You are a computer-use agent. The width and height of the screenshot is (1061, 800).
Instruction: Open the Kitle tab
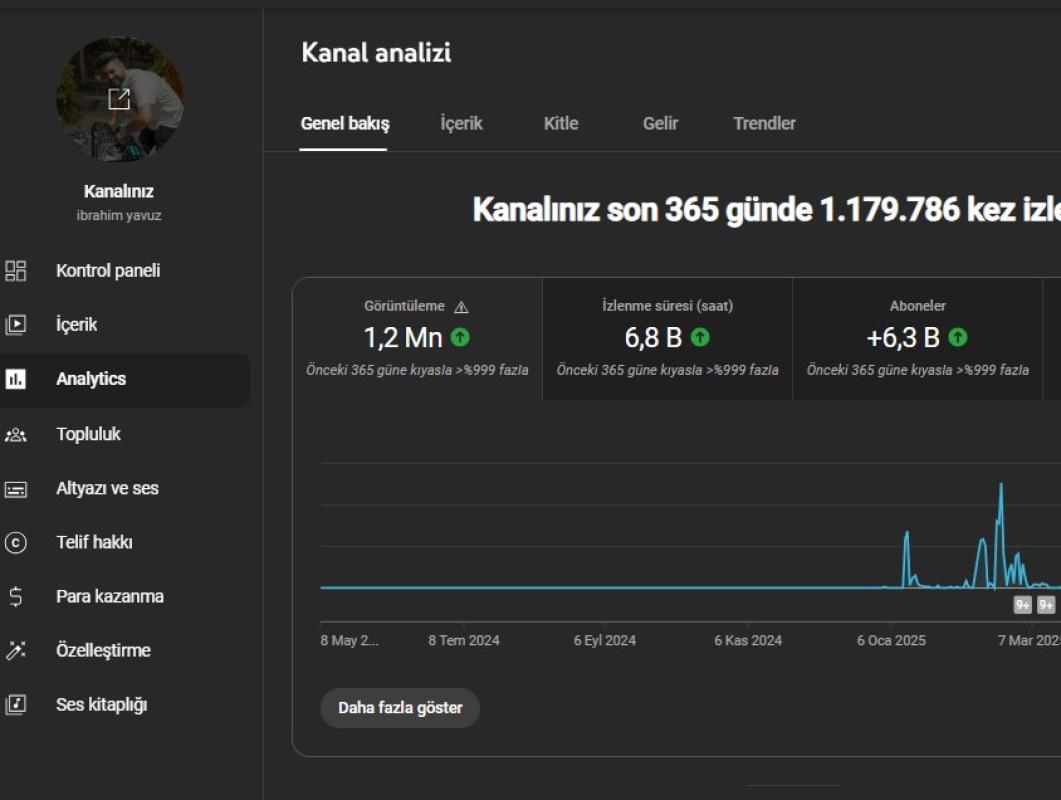pyautogui.click(x=561, y=124)
